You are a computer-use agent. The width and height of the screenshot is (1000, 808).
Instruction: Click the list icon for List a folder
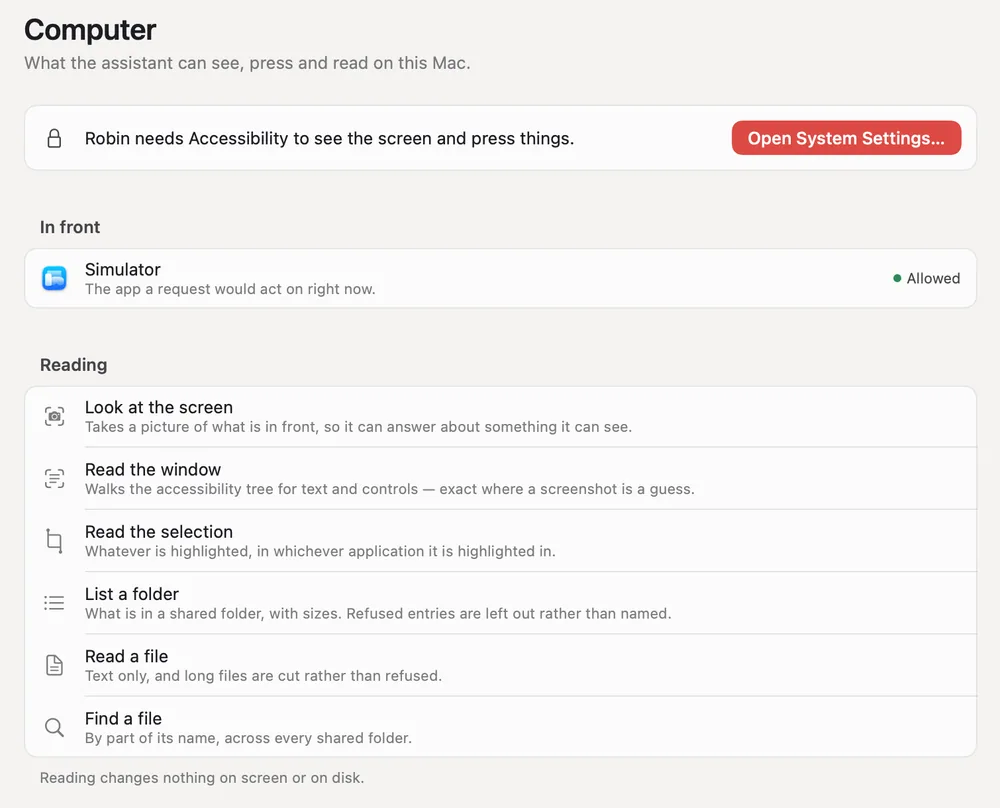(x=54, y=603)
